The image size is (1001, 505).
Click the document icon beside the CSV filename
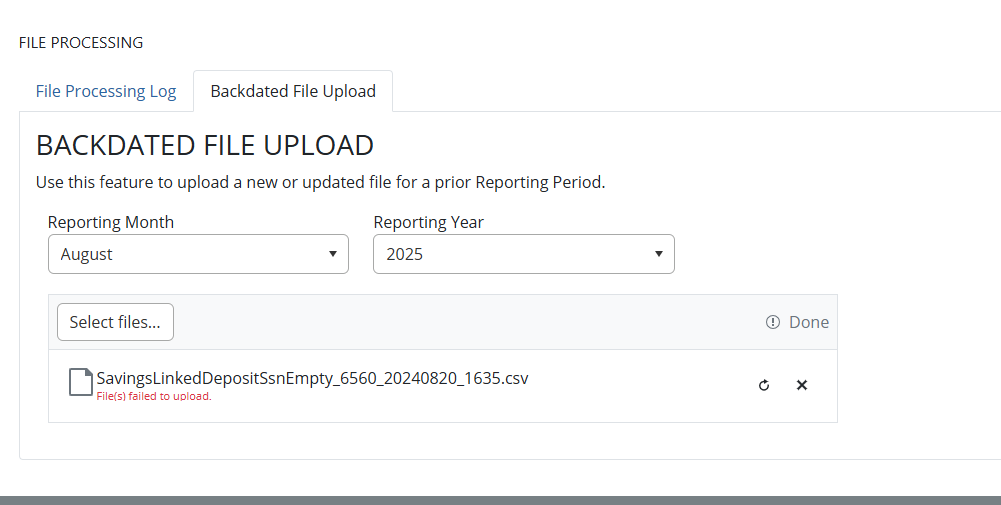point(80,382)
